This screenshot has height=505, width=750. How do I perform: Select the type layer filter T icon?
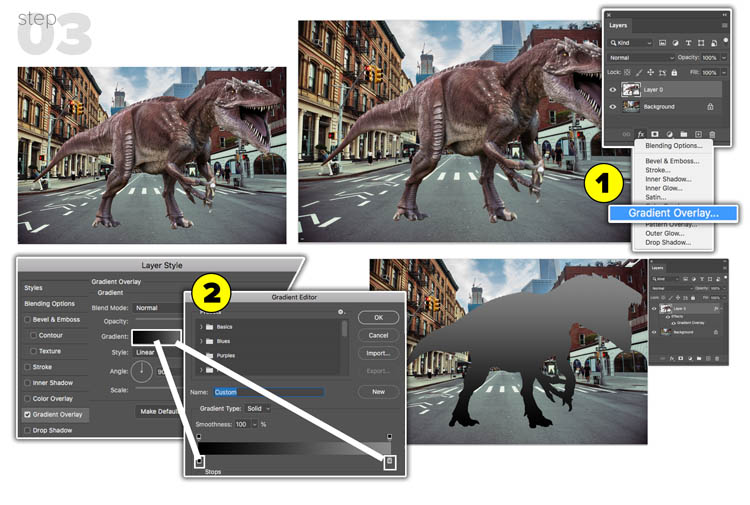tap(688, 43)
